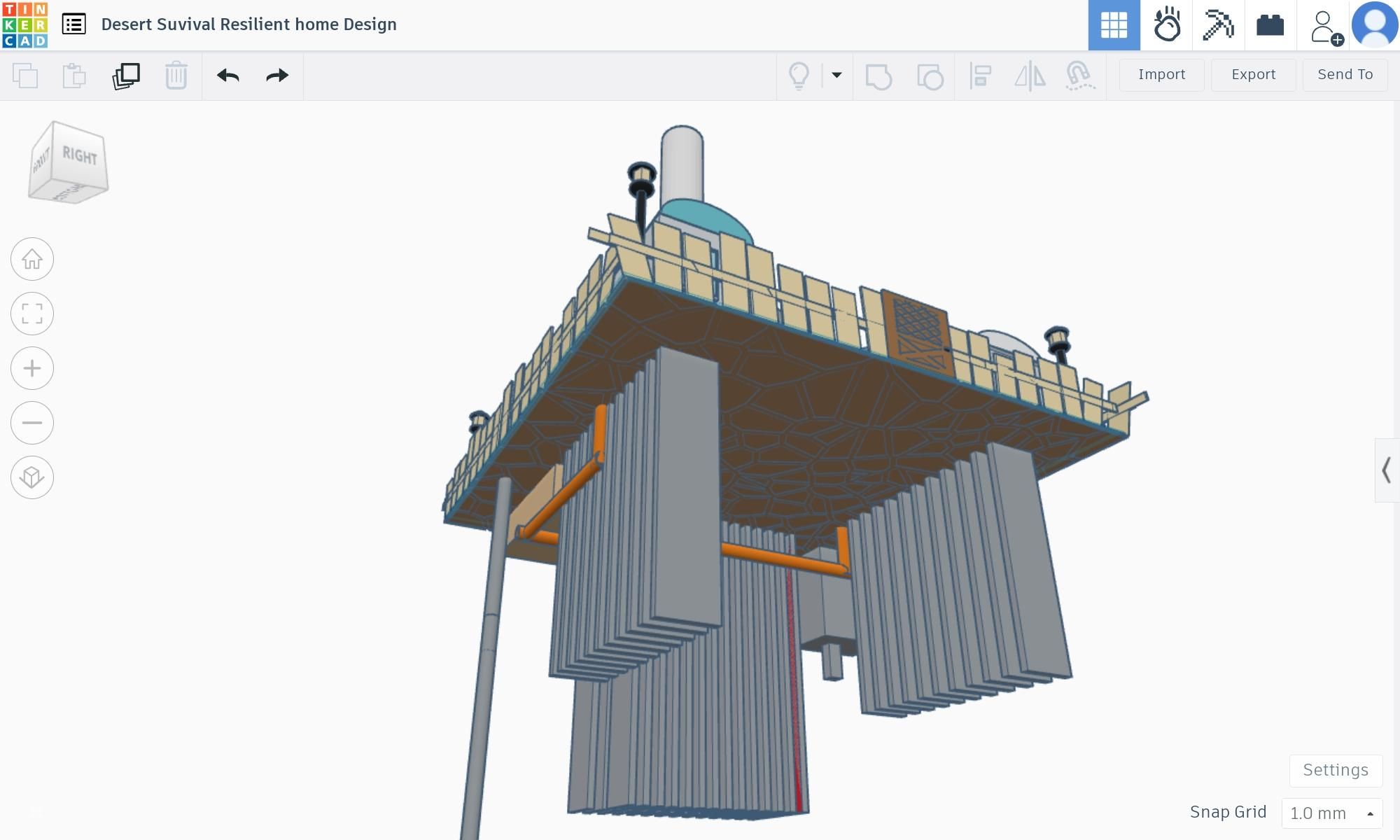The image size is (1400, 840).
Task: Redo the last action
Action: (x=277, y=76)
